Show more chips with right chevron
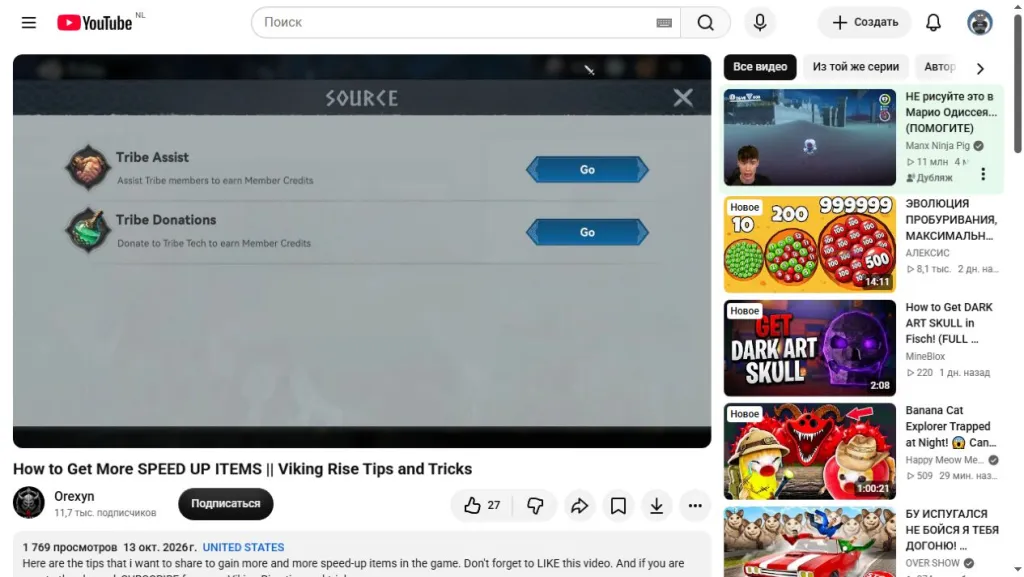This screenshot has height=577, width=1024. point(980,68)
